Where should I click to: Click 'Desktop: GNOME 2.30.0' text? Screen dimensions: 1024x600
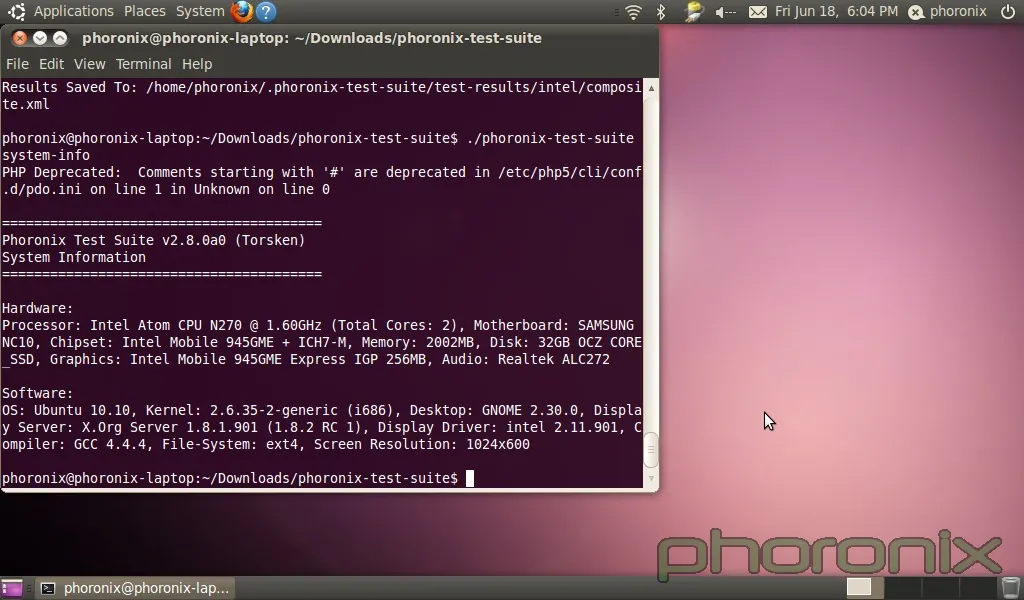point(494,410)
